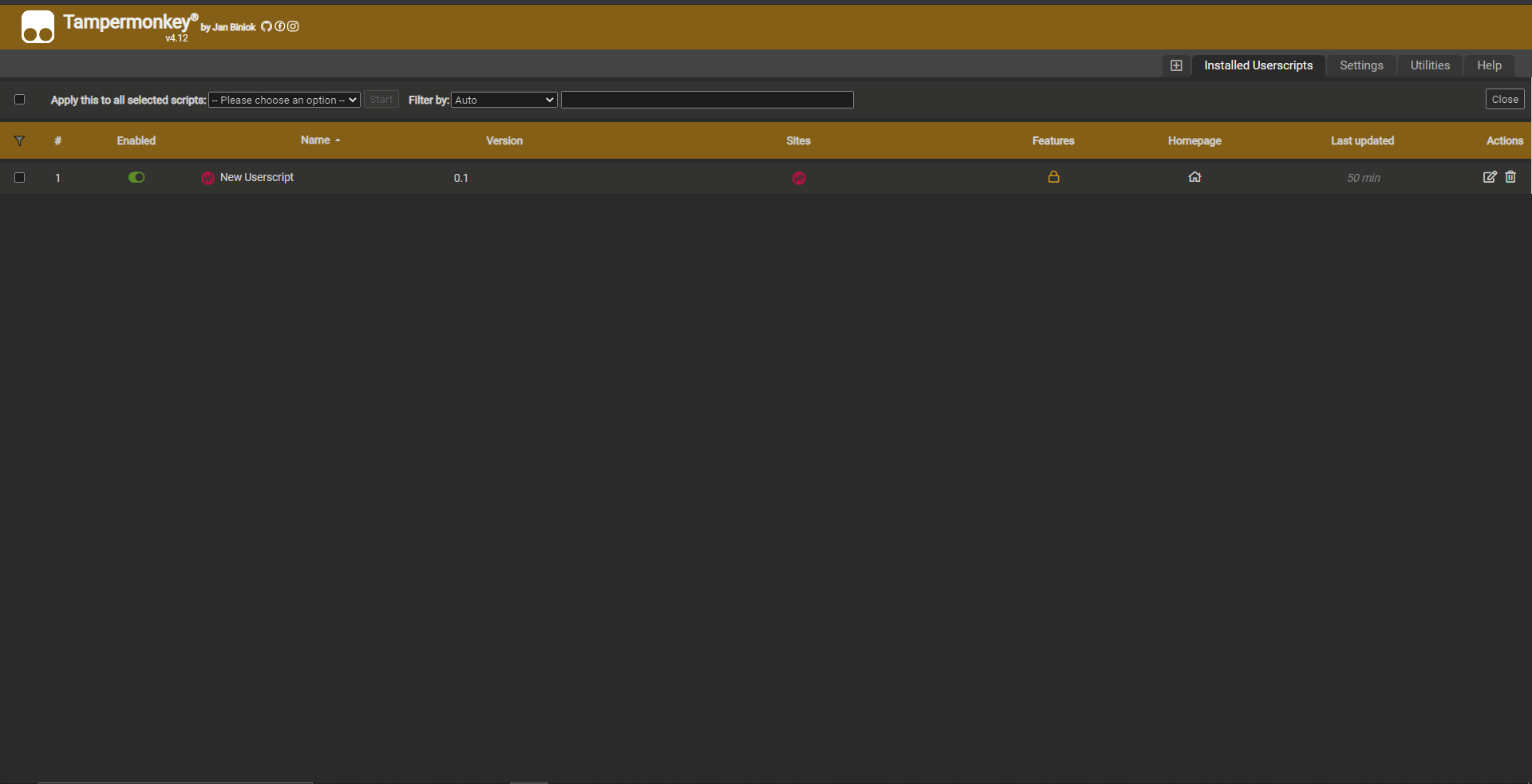Open the Utilities tab

[x=1430, y=65]
